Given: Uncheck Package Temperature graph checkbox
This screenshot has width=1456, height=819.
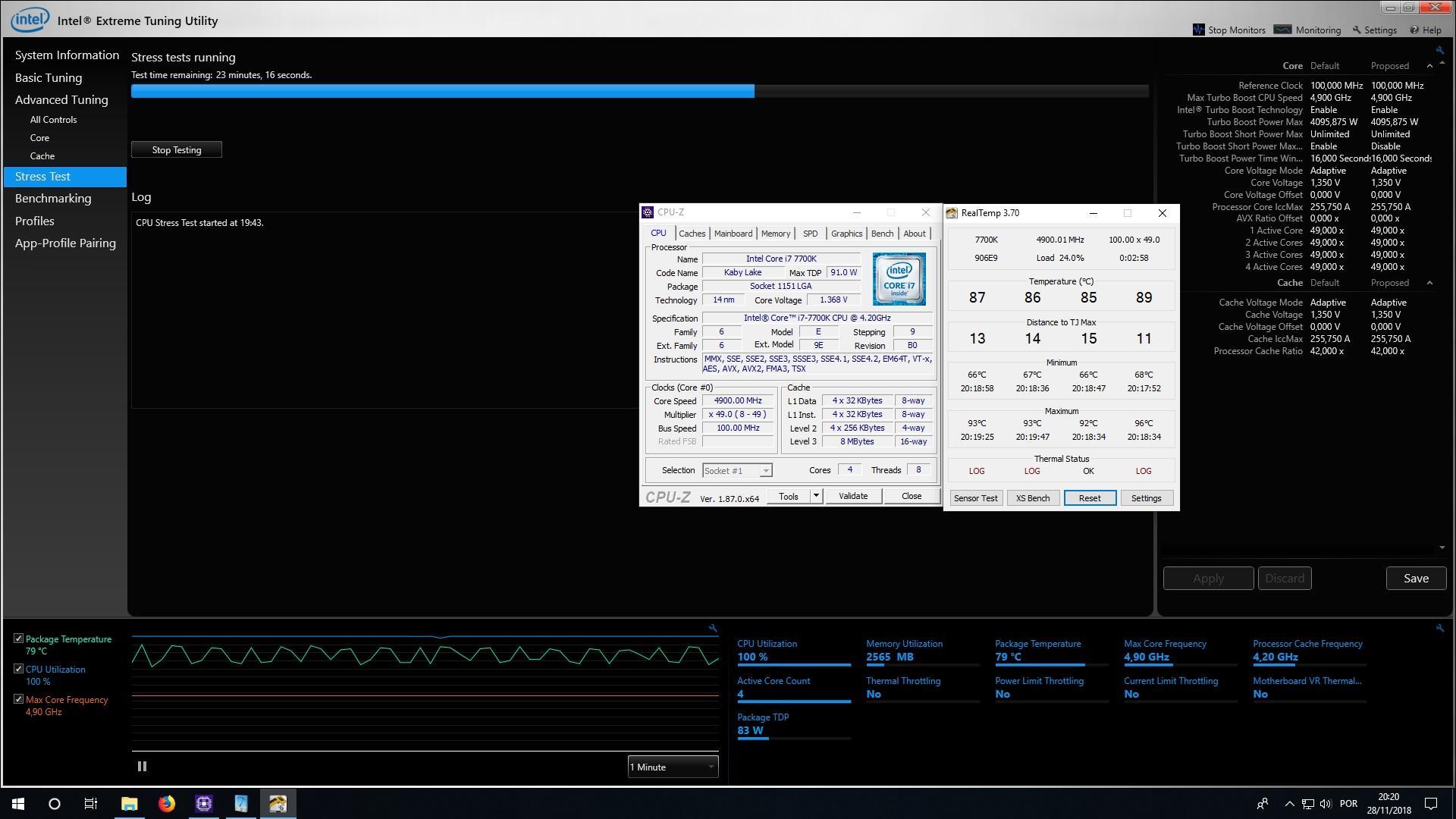Looking at the screenshot, I should pyautogui.click(x=19, y=639).
